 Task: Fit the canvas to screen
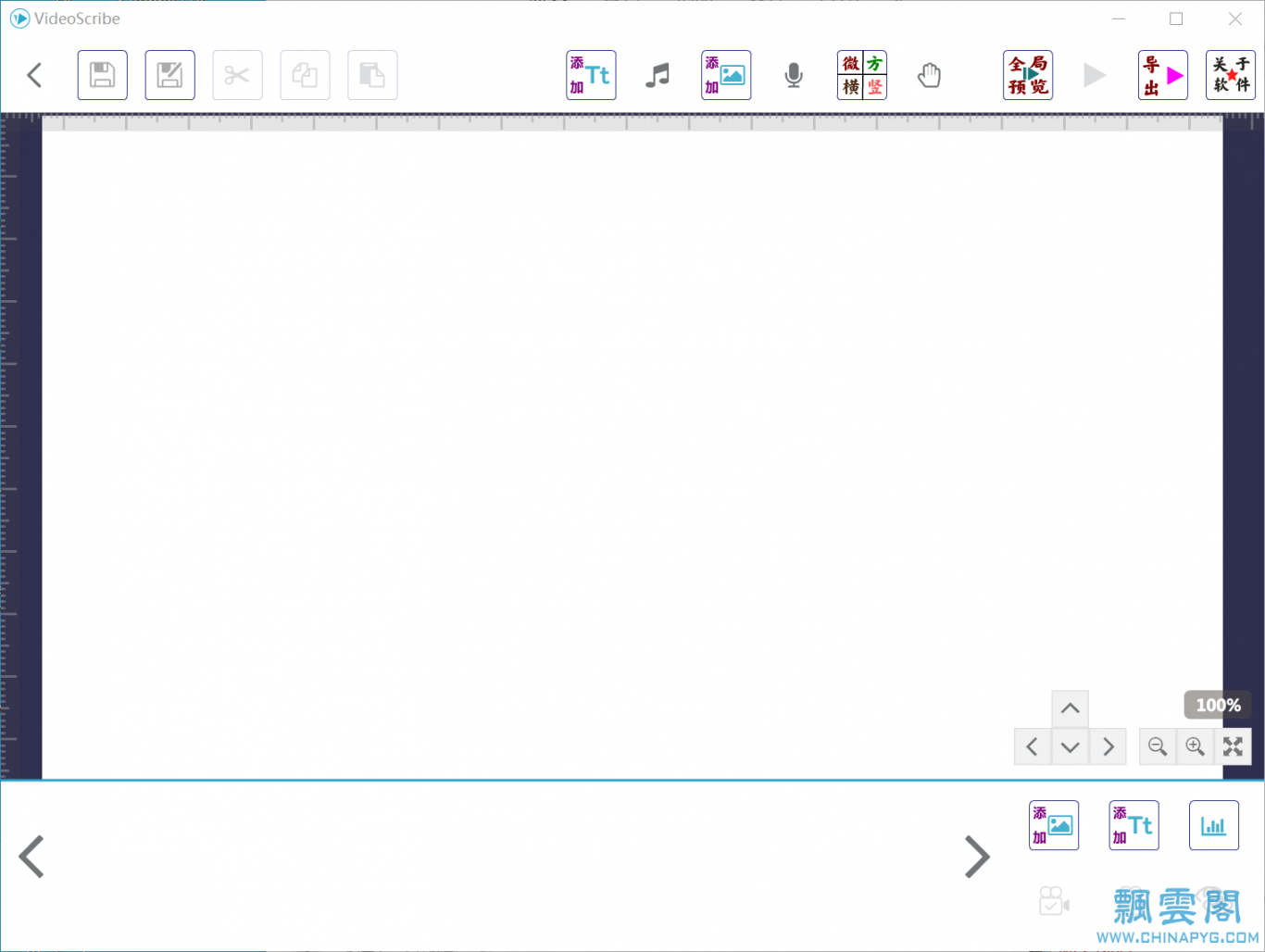pyautogui.click(x=1233, y=746)
